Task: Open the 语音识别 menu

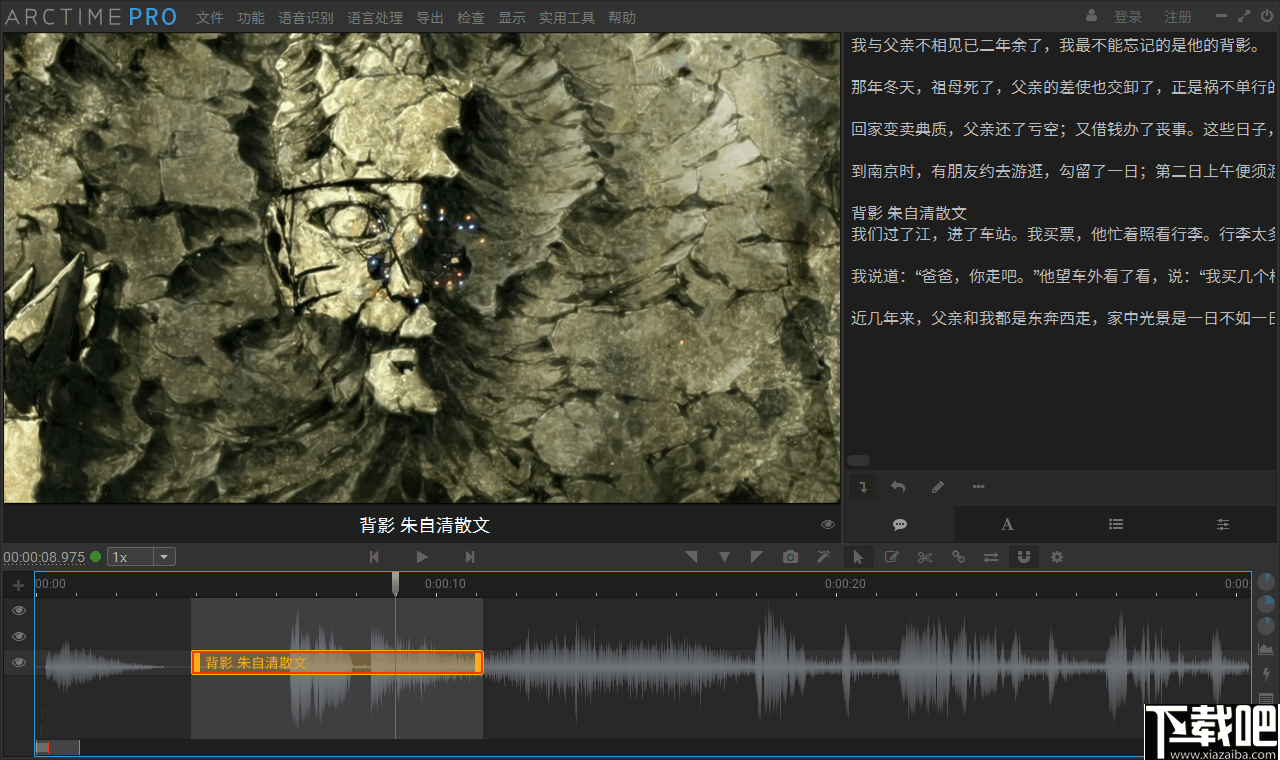Action: coord(306,17)
